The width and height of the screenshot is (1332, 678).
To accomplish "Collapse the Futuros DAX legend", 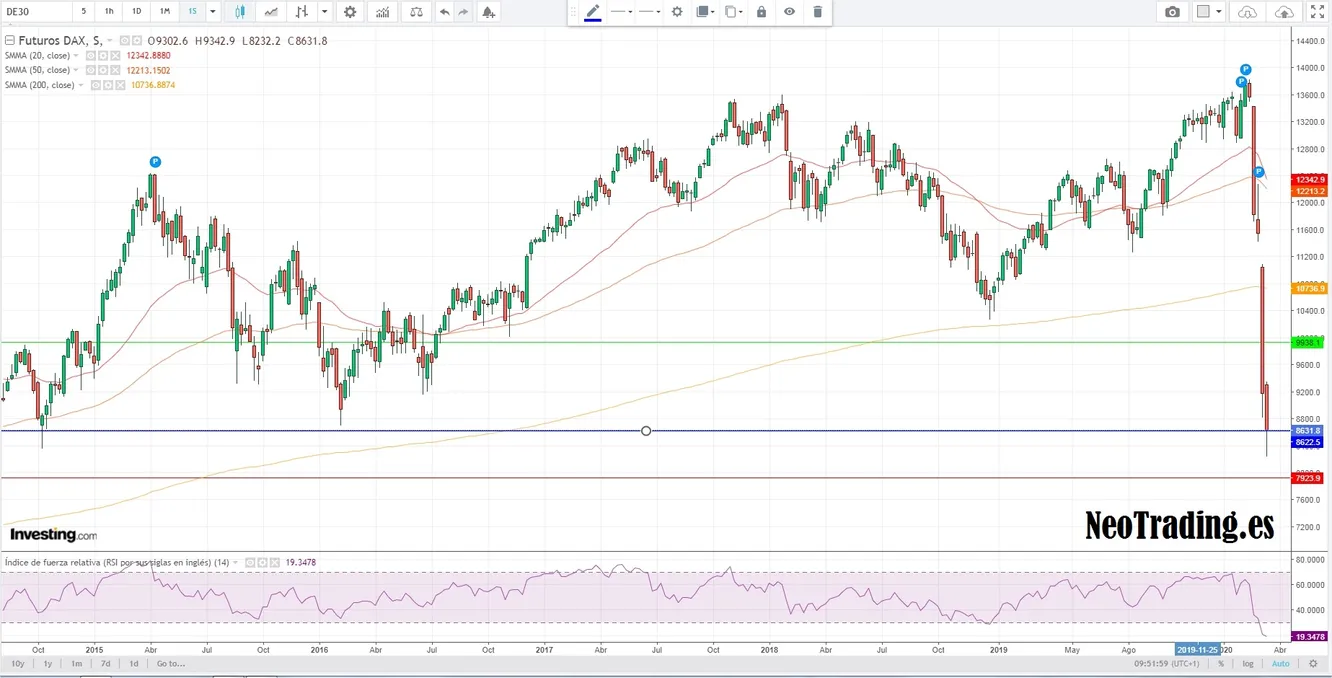I will tap(10, 41).
